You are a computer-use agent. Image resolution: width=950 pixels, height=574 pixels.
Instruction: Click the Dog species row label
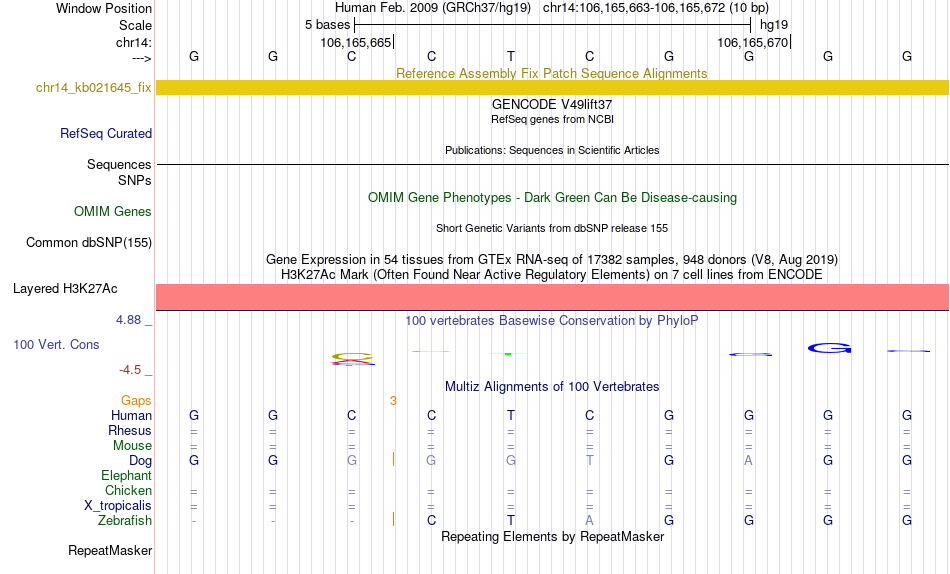click(x=140, y=461)
